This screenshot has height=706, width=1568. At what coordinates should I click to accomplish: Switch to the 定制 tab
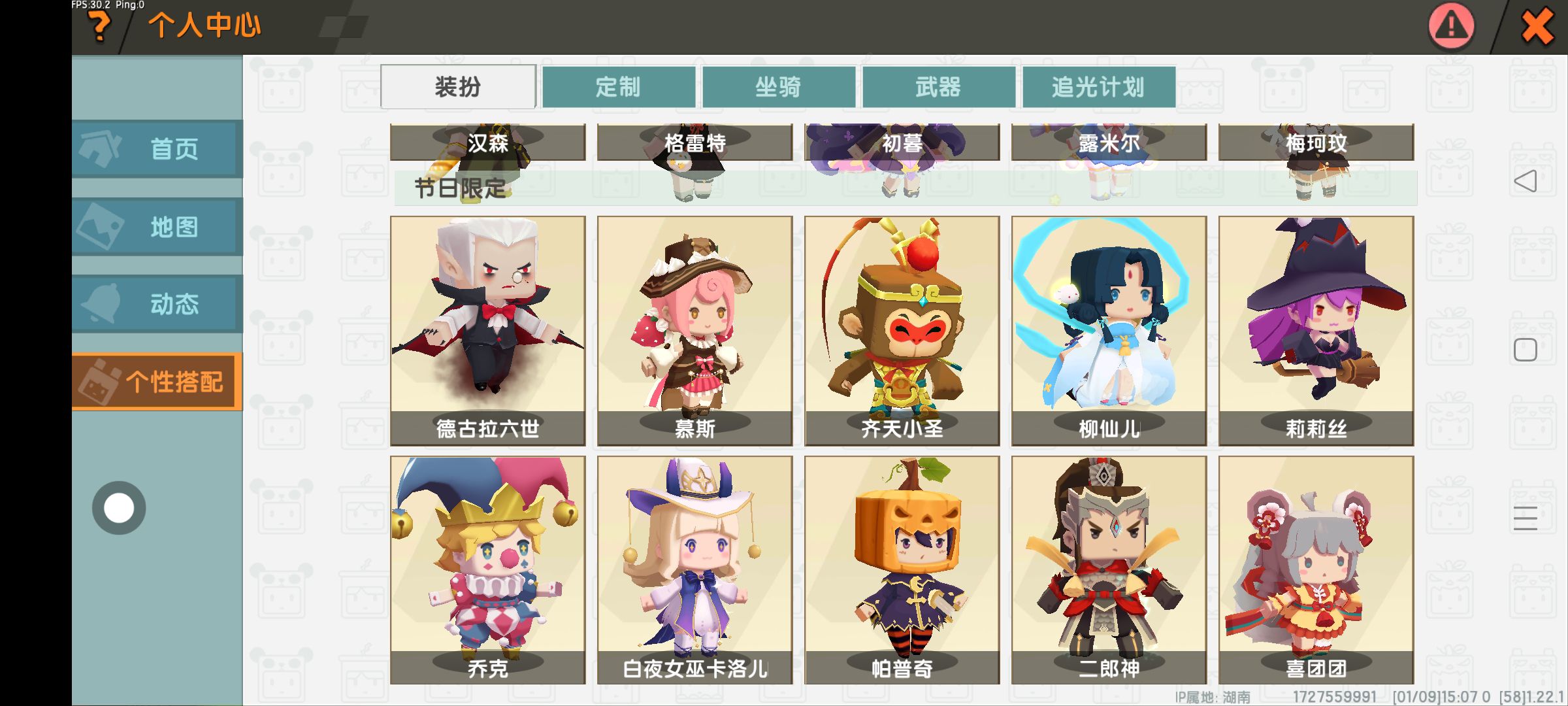point(618,87)
